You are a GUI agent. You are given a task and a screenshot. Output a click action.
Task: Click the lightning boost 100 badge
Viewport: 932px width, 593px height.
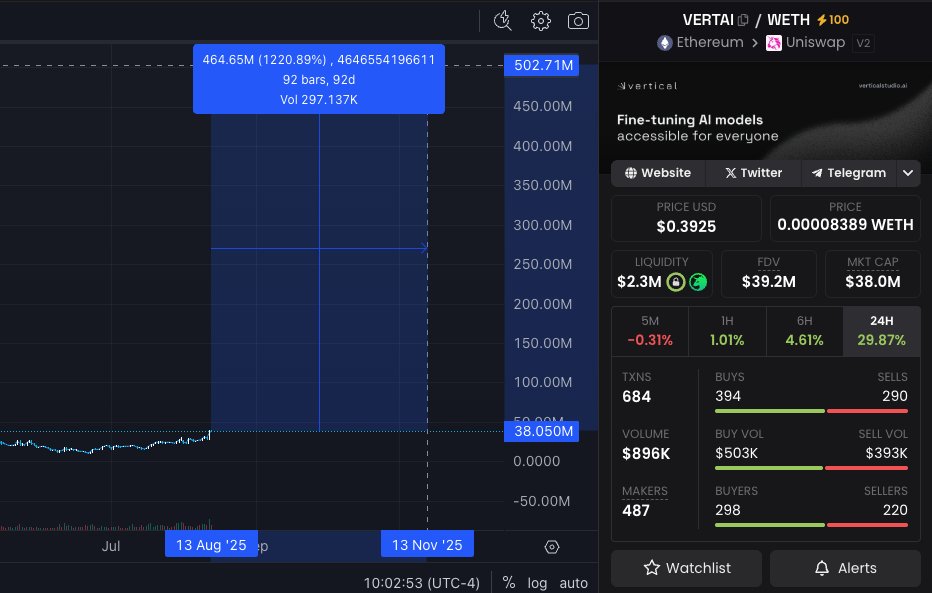coord(833,20)
